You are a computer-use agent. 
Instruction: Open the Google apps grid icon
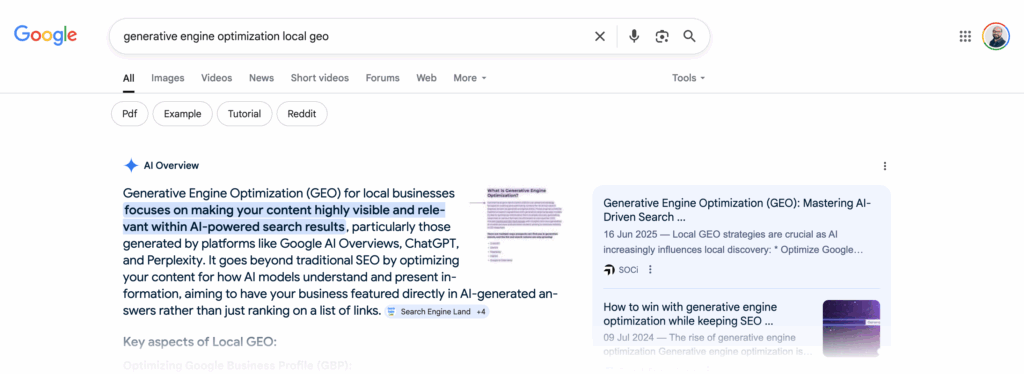(x=965, y=37)
